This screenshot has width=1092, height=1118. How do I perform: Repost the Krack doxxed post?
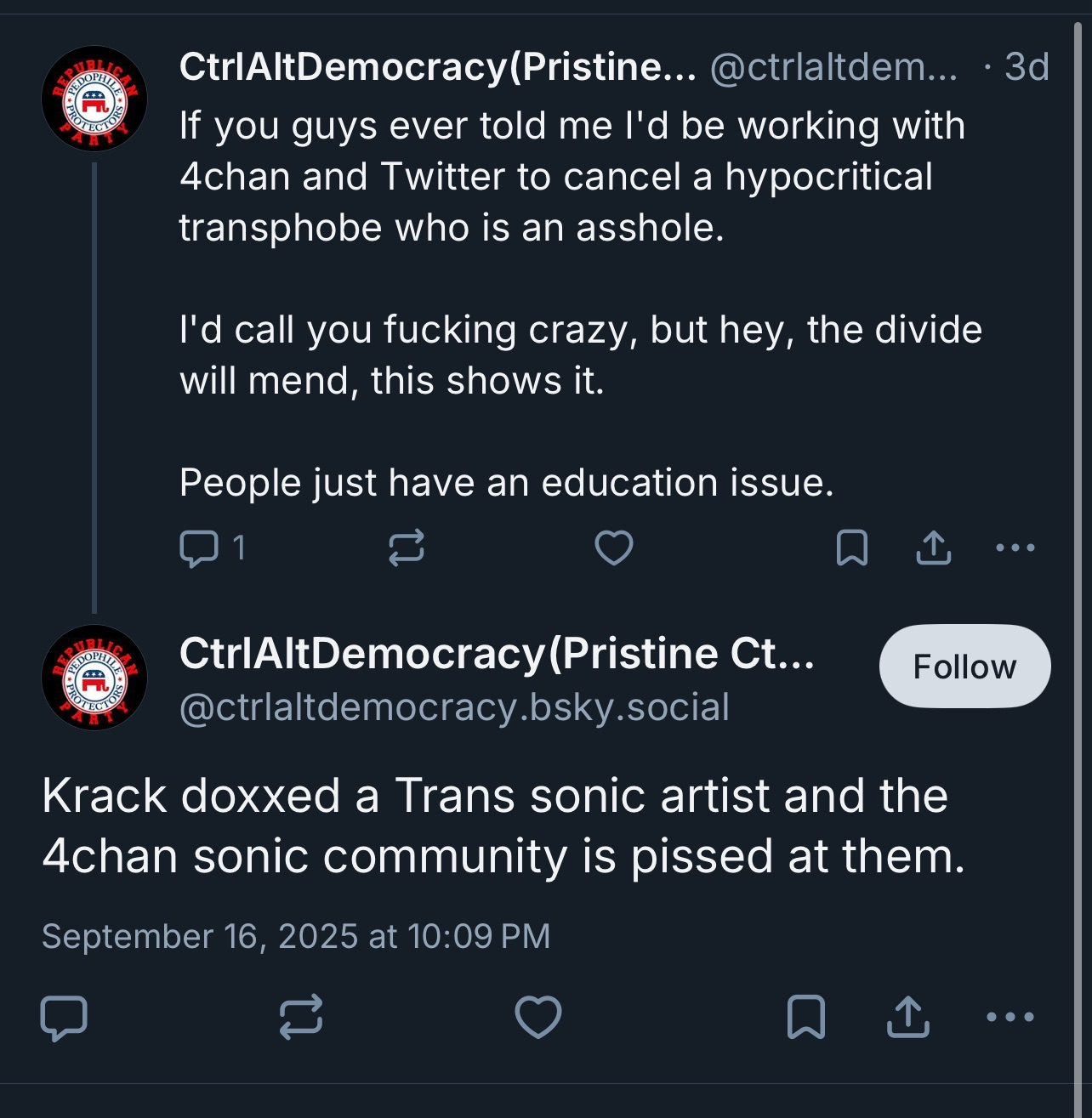301,1017
